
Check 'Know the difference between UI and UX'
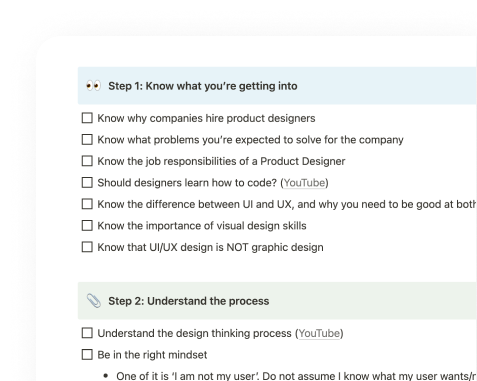click(x=87, y=204)
